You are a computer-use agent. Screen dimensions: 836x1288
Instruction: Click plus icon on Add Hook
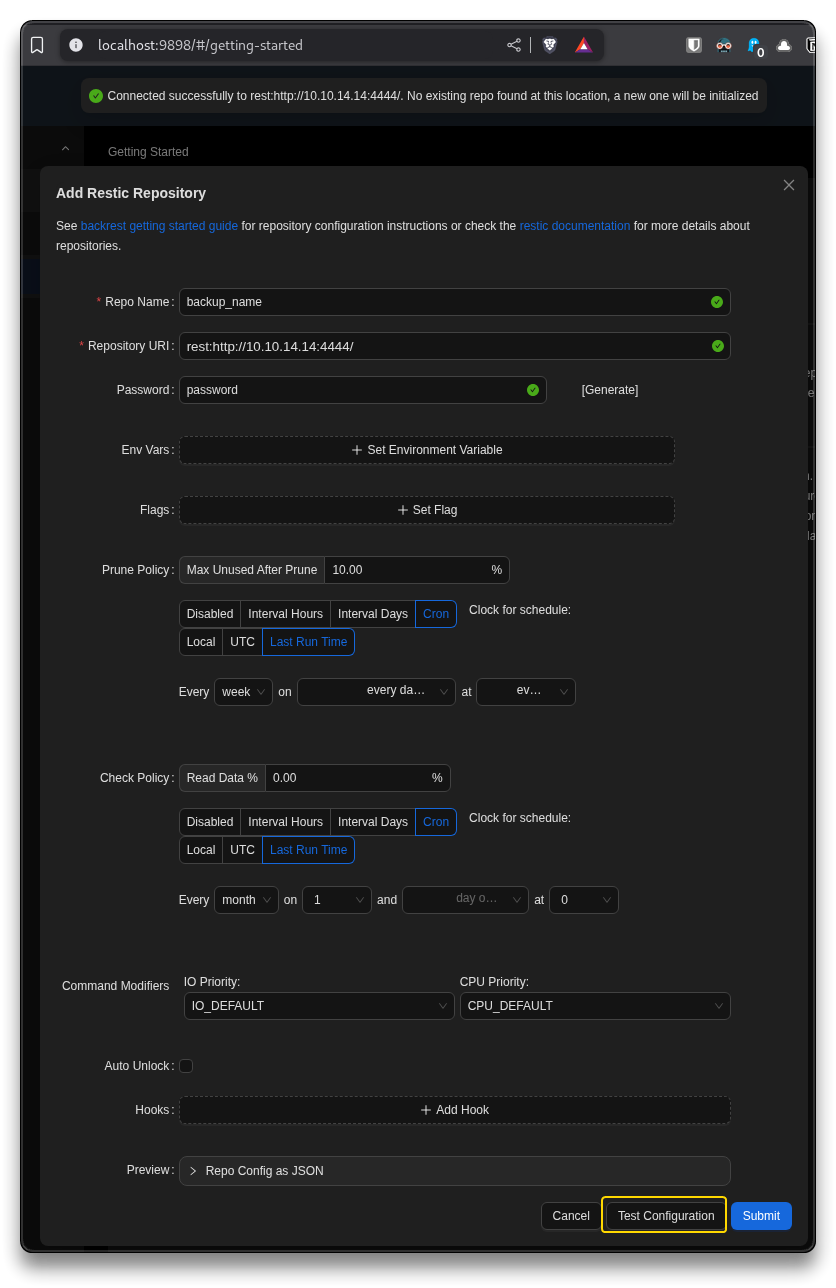point(426,1110)
